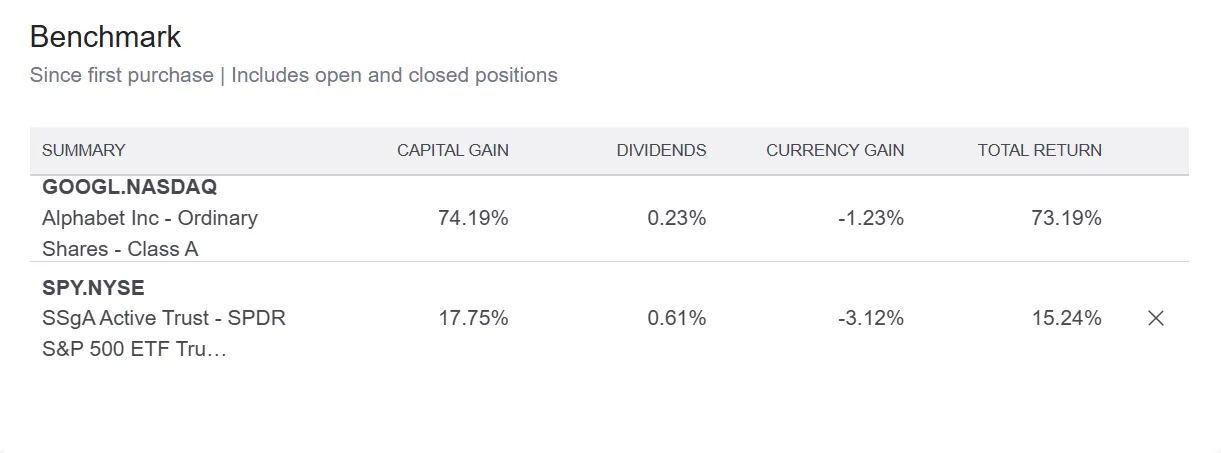The image size is (1221, 453).
Task: Click SPY total return value 15.24%
Action: coord(1066,318)
